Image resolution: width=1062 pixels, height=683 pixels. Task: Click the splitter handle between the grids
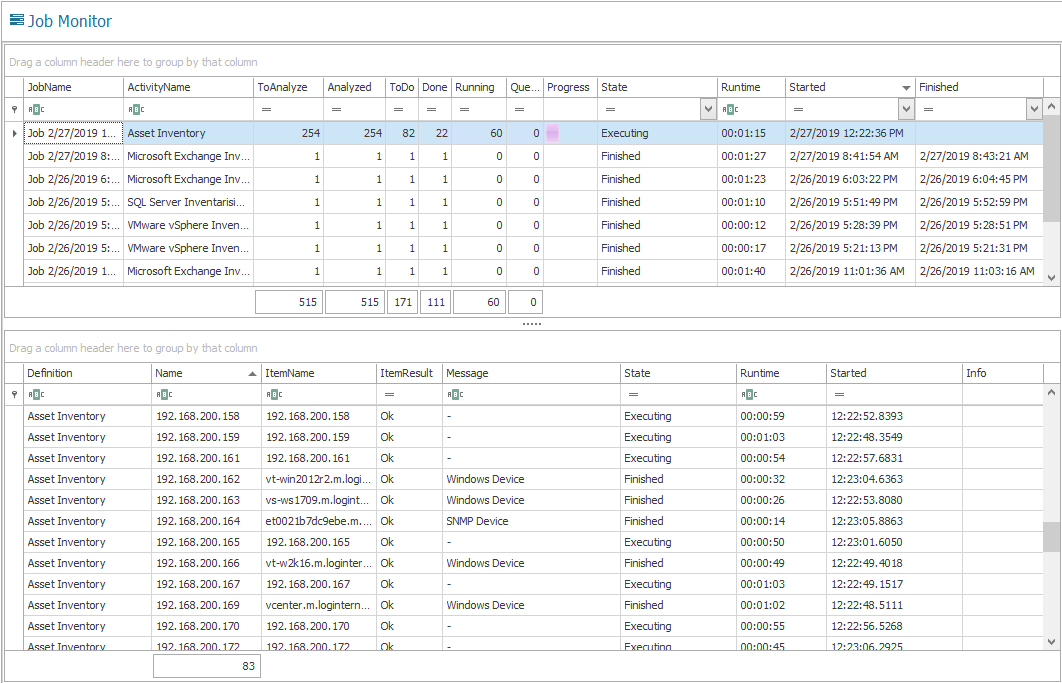click(532, 325)
